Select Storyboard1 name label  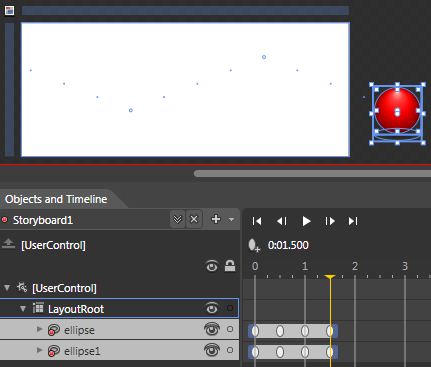43,220
